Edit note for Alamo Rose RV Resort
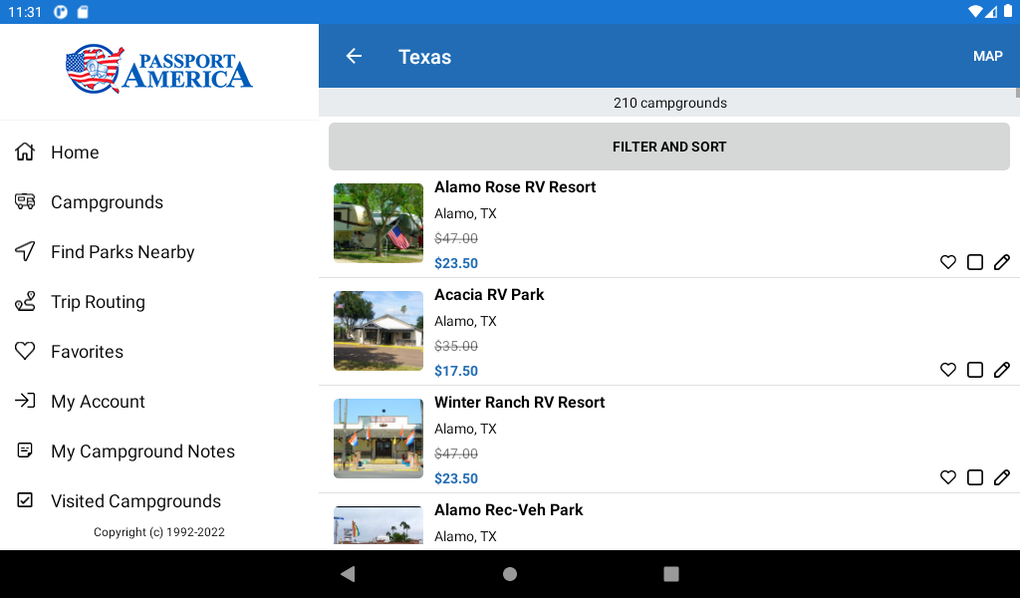 coord(1002,262)
